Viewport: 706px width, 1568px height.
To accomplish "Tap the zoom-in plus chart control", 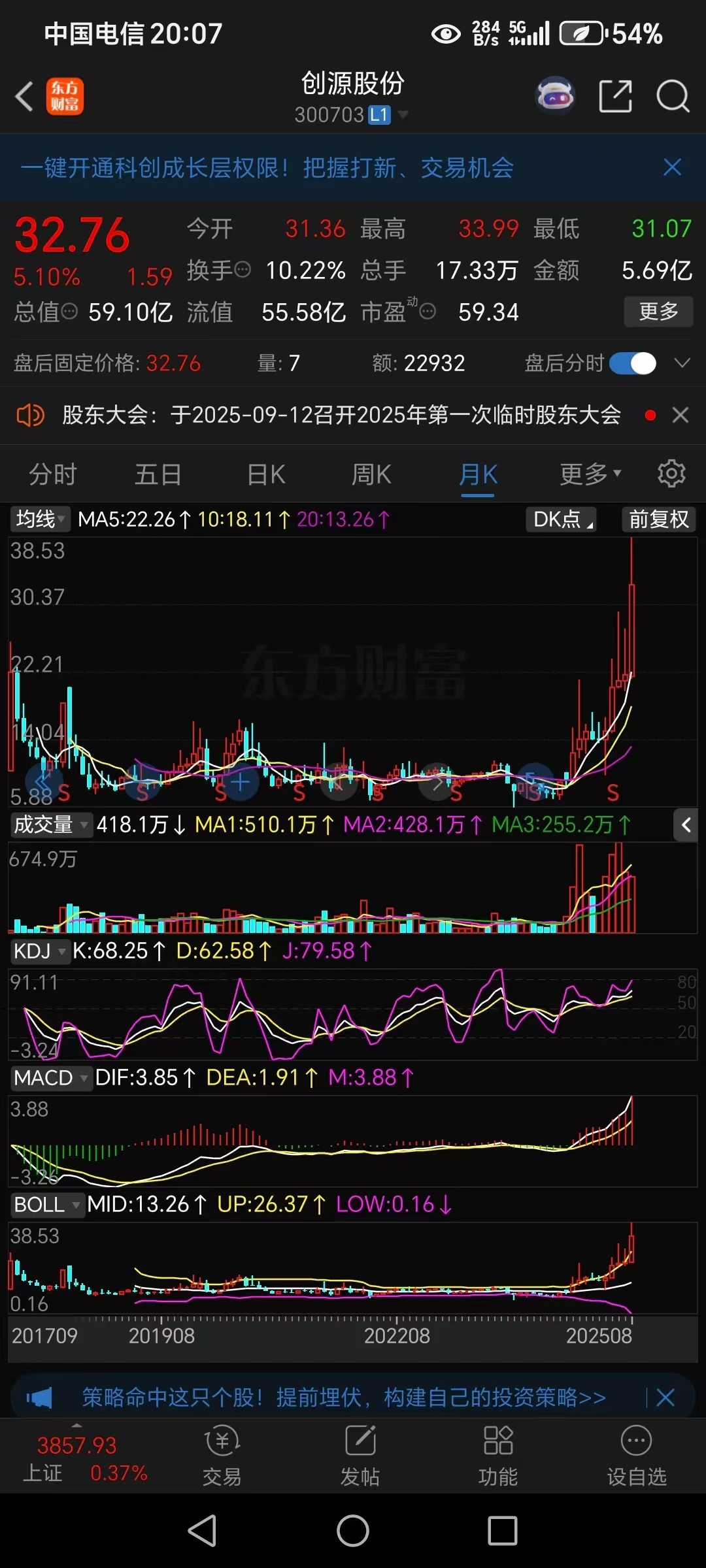I will tap(240, 781).
